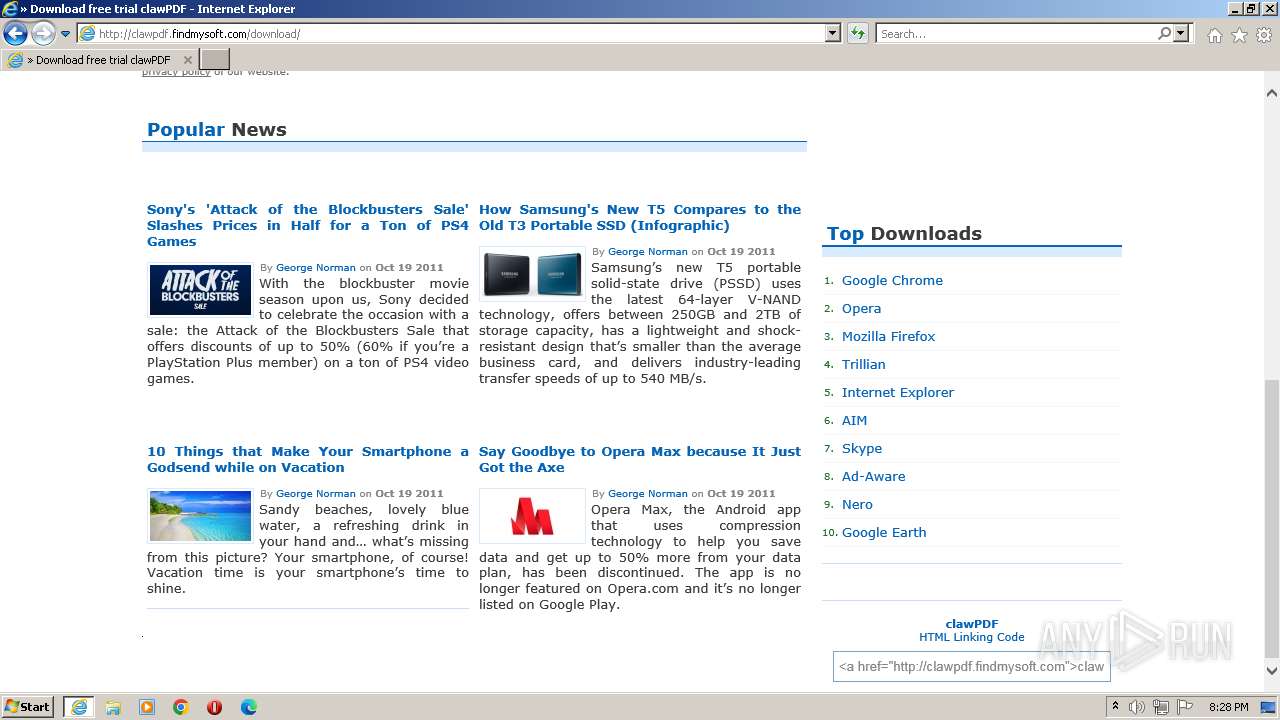This screenshot has width=1280, height=720.
Task: Click the page scrollbar up arrow
Action: pos(1272,93)
